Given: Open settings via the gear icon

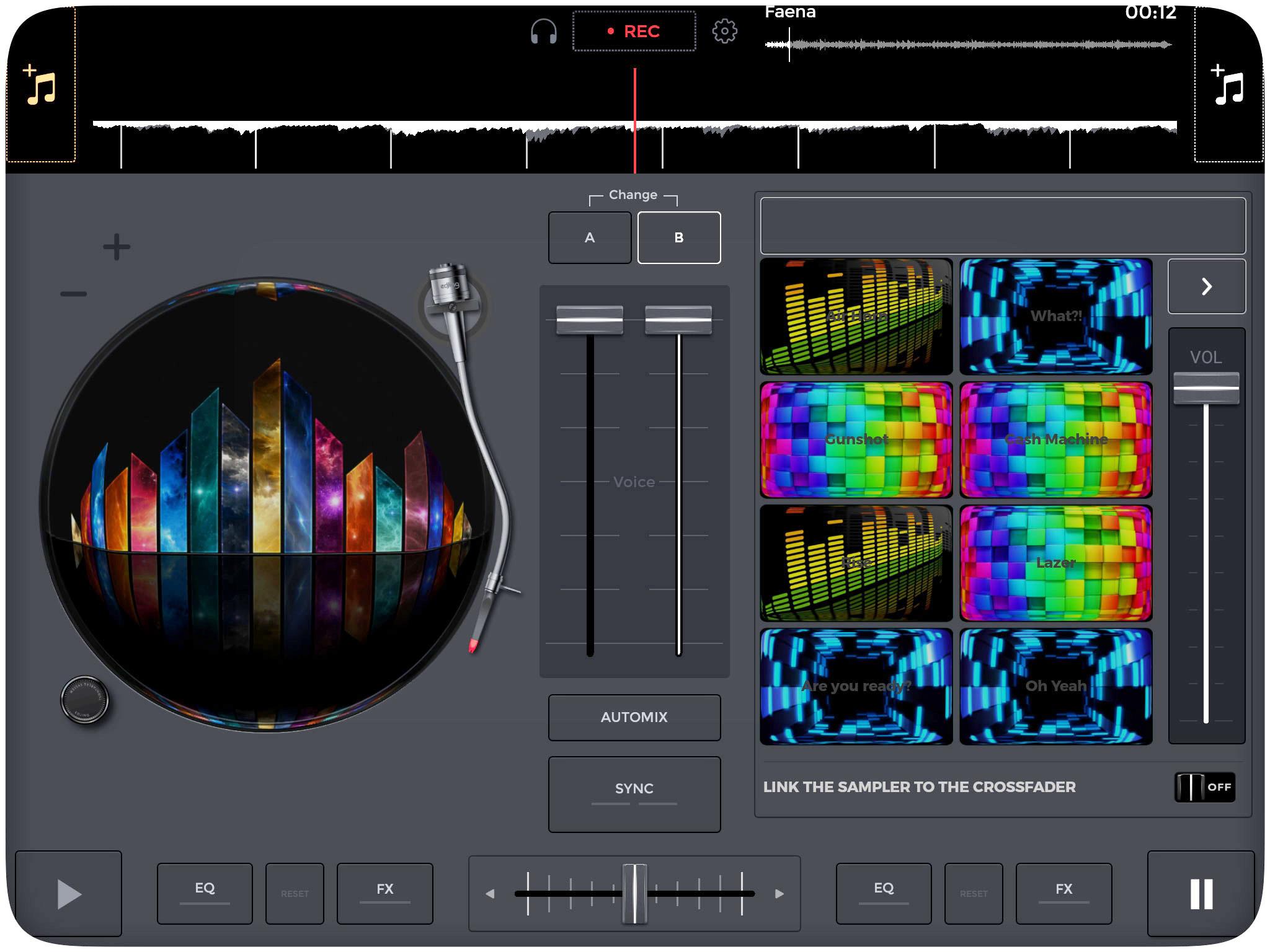Looking at the screenshot, I should pyautogui.click(x=724, y=31).
